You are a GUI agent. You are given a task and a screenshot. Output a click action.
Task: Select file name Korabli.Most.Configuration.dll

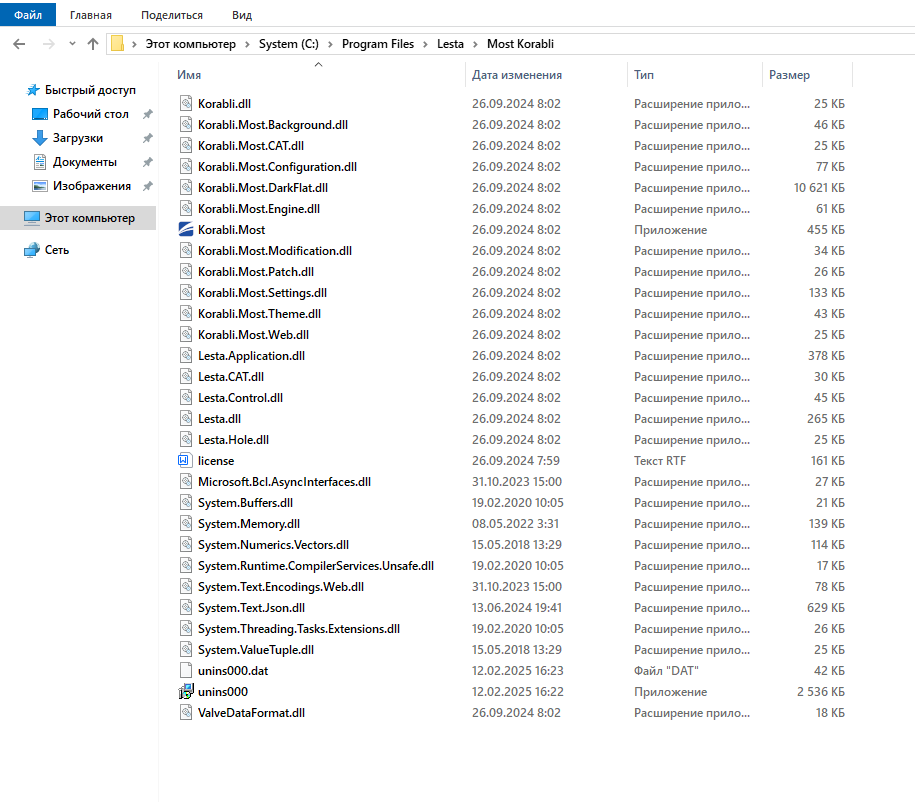277,167
